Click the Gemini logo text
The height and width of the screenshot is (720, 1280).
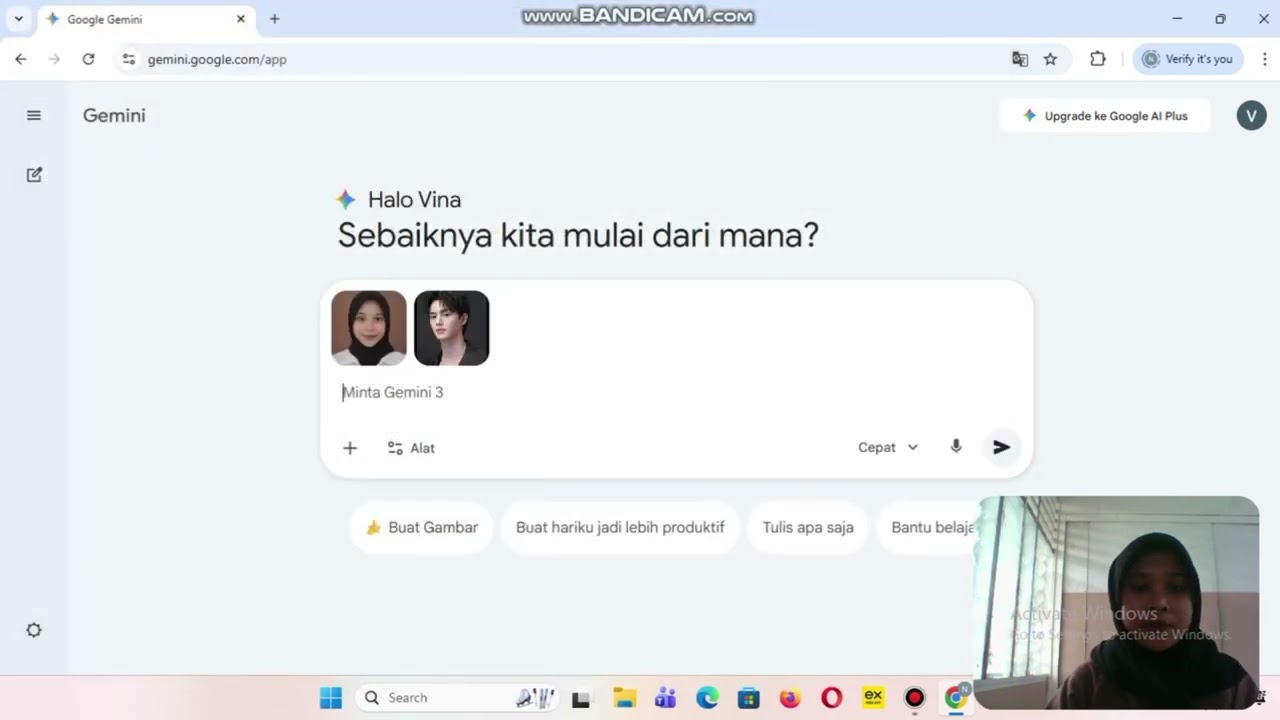pos(114,116)
